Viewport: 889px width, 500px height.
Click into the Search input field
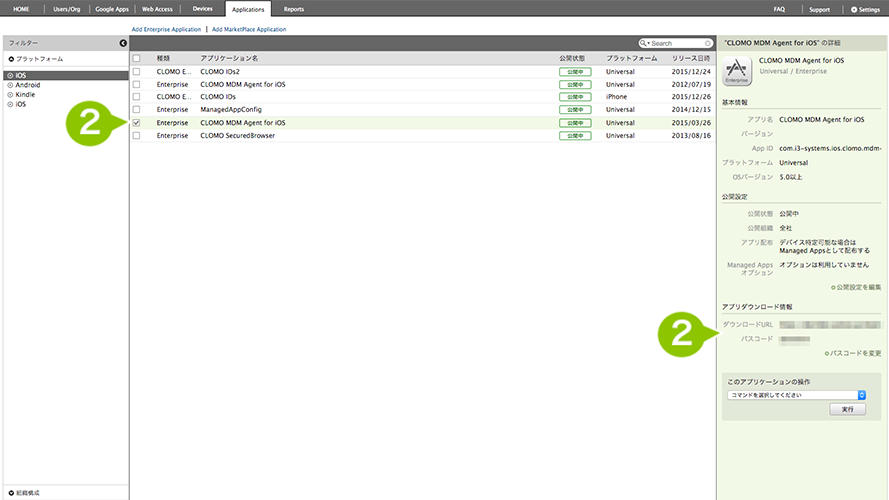[677, 43]
